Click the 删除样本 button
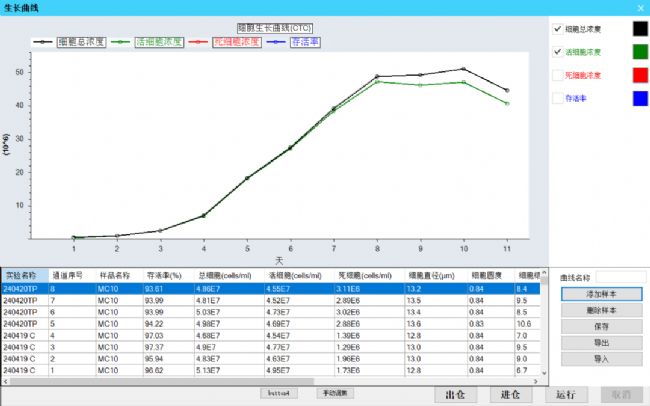The image size is (650, 406). point(601,310)
